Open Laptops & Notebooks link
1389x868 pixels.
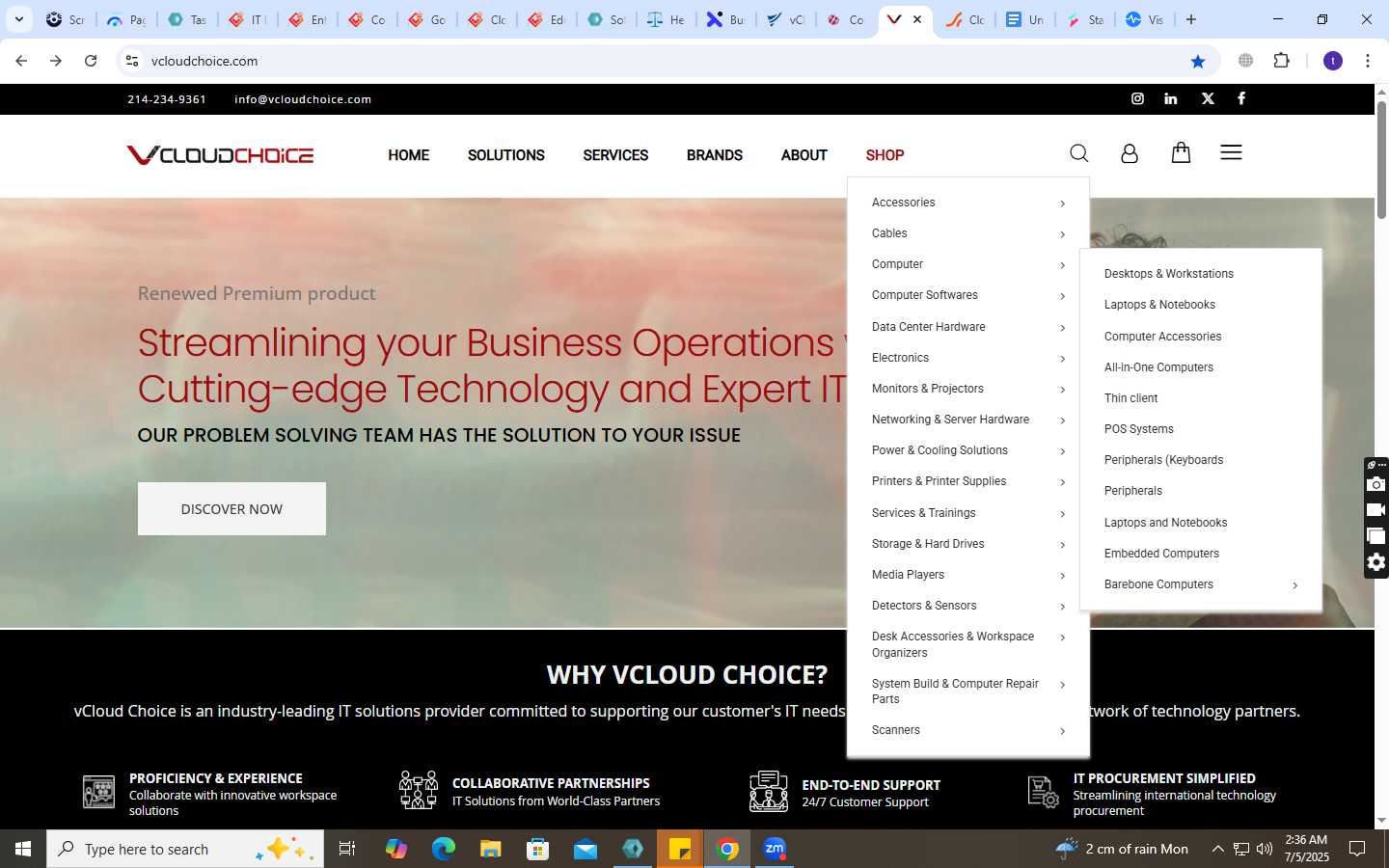(x=1159, y=305)
